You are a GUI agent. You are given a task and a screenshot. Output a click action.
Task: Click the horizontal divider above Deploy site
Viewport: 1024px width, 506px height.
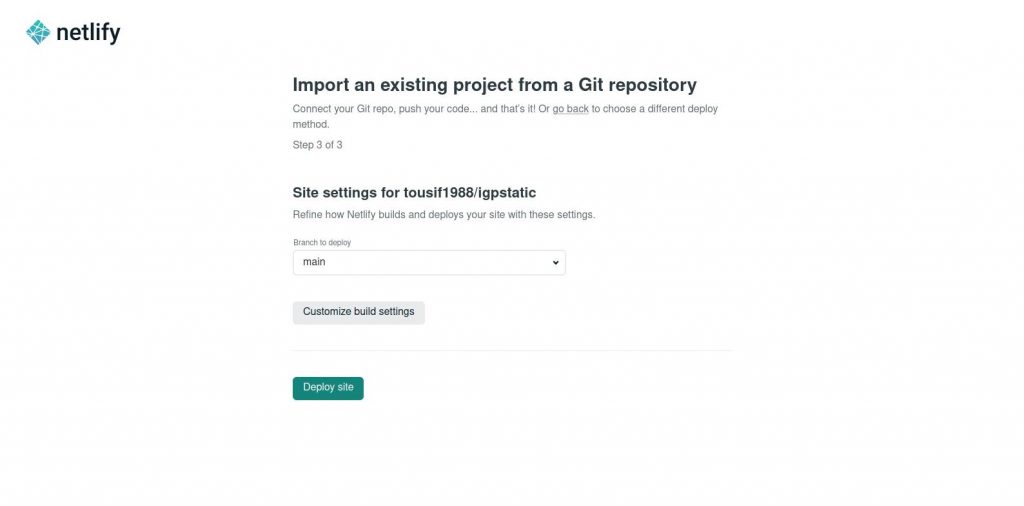pos(513,351)
